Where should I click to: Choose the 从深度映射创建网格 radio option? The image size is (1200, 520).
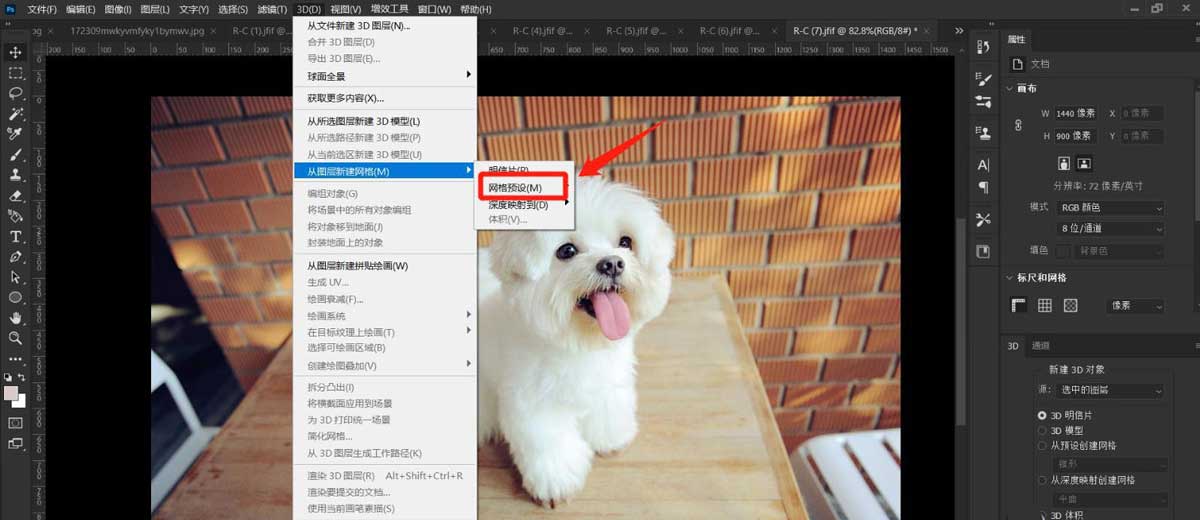[1042, 480]
